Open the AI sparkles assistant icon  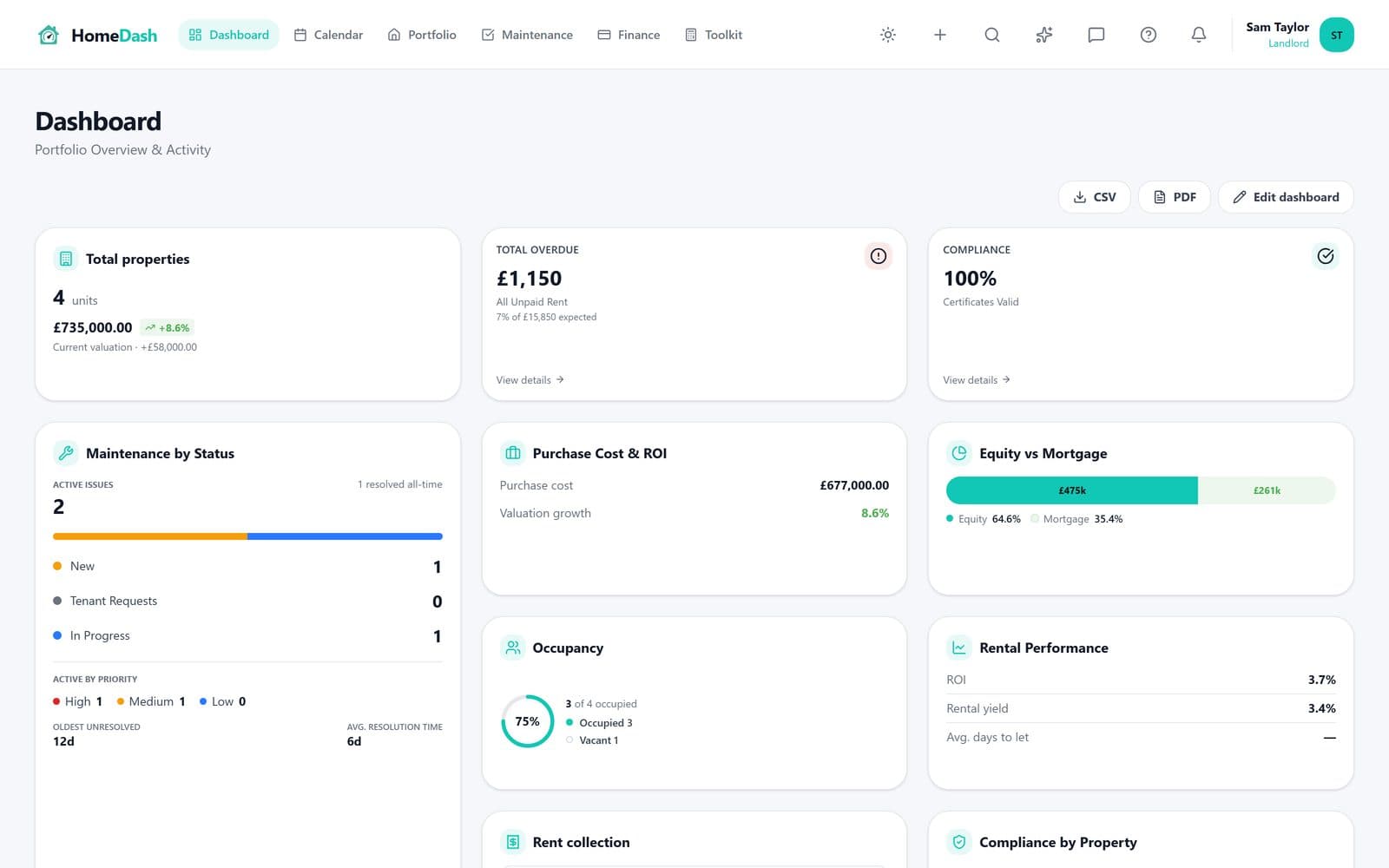pyautogui.click(x=1043, y=35)
